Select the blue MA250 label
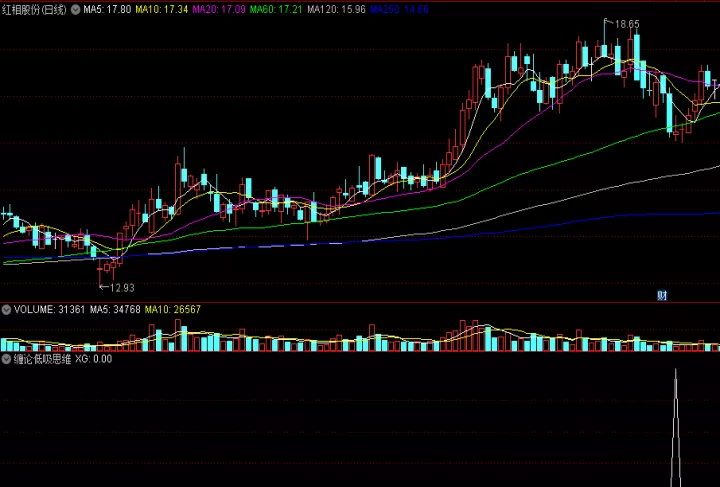Image resolution: width=720 pixels, height=487 pixels. tap(399, 9)
